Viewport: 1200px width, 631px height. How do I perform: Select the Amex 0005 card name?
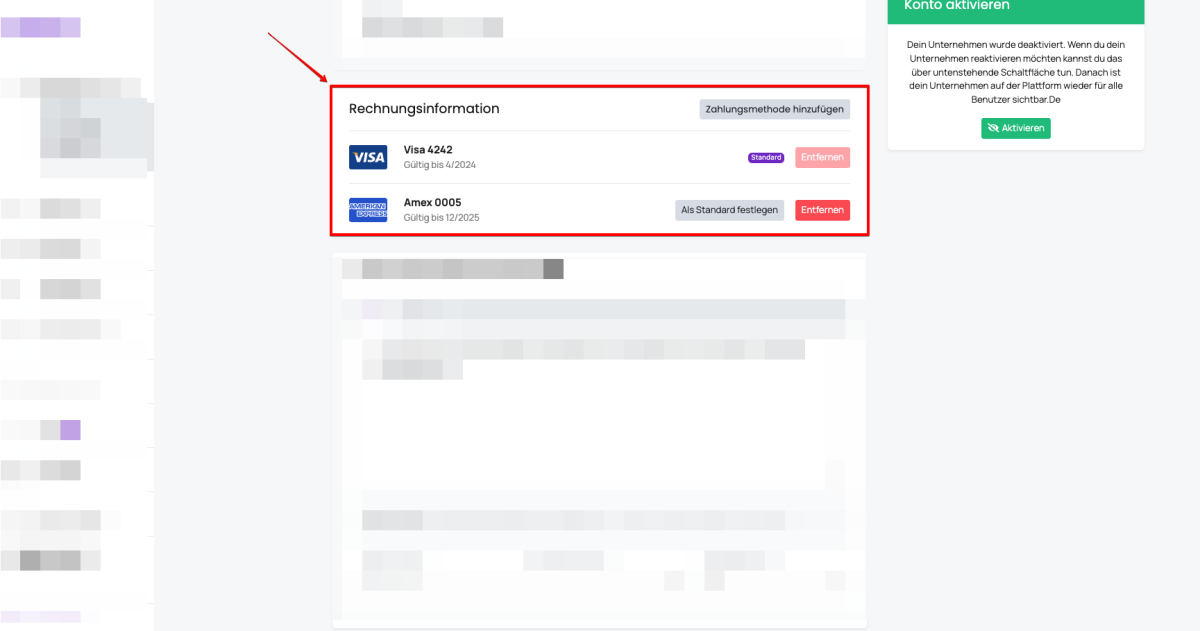coord(432,203)
